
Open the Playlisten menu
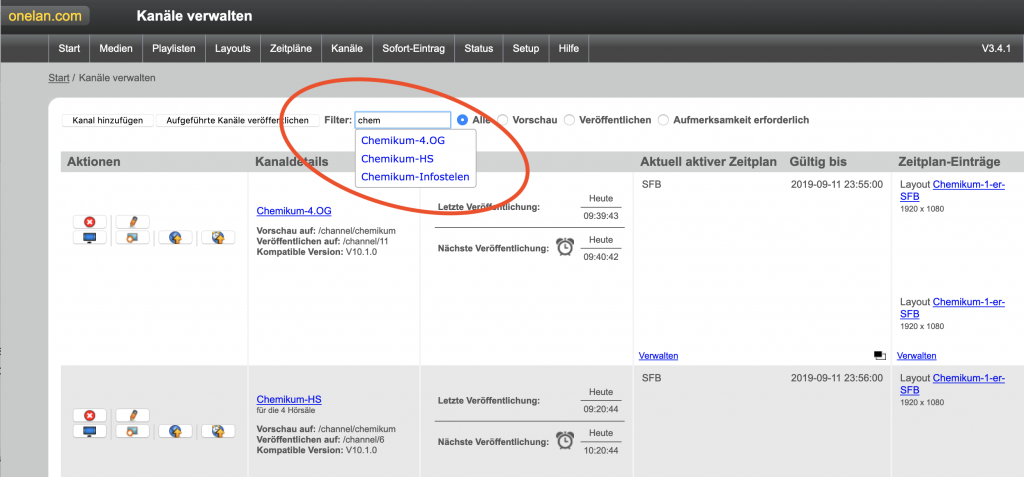click(174, 48)
